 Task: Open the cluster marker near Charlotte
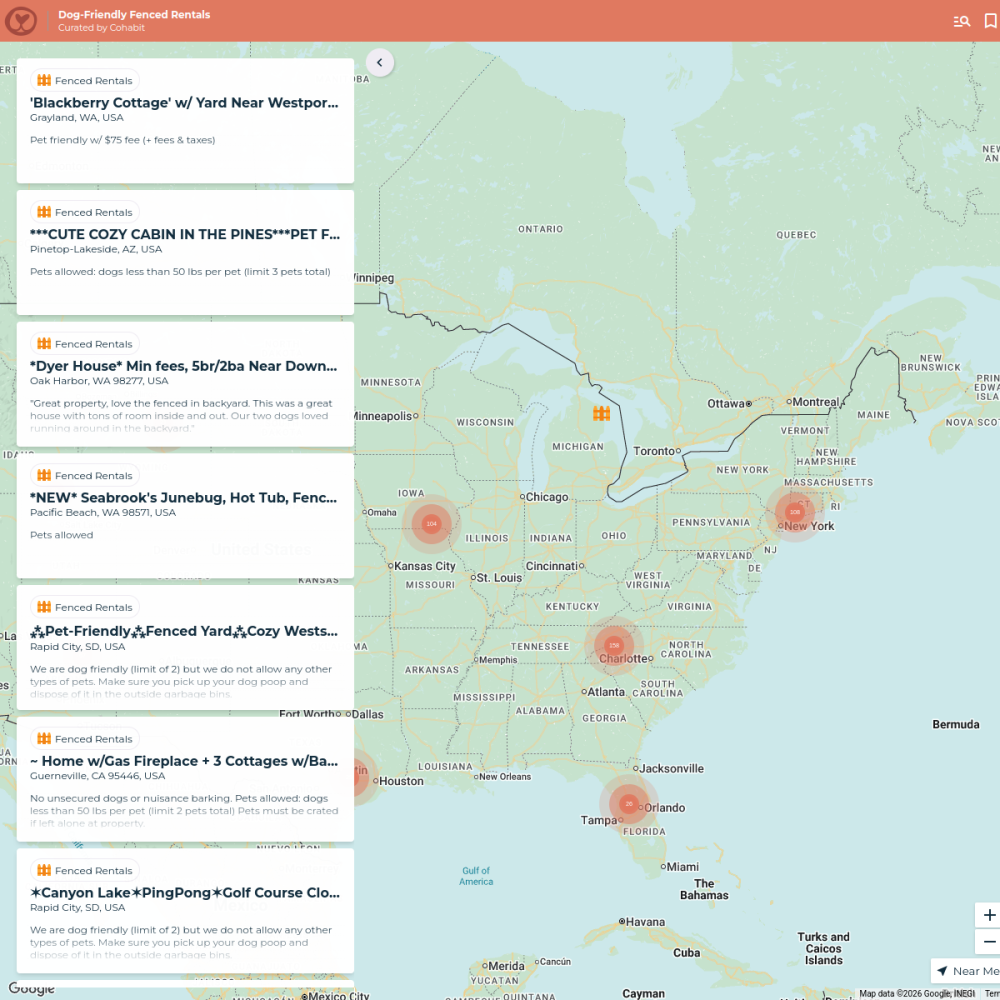pyautogui.click(x=614, y=645)
